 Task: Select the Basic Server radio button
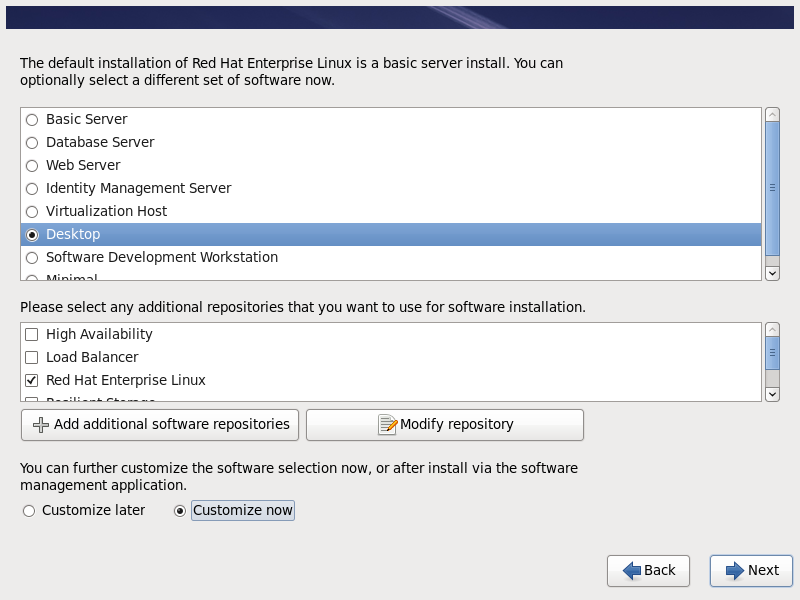pos(32,120)
